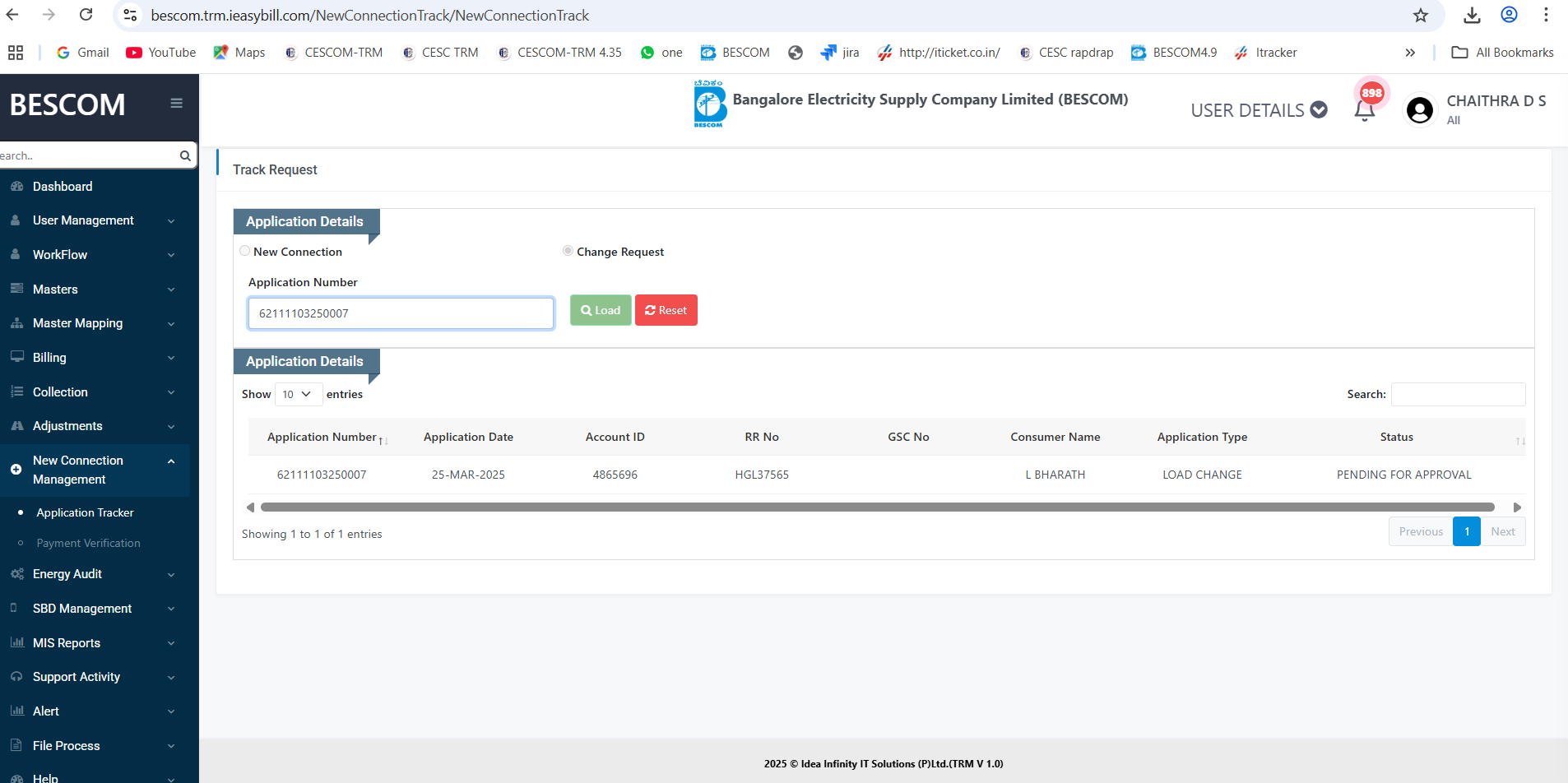Open Payment Verification submenu item
The image size is (1568, 783).
click(x=88, y=543)
